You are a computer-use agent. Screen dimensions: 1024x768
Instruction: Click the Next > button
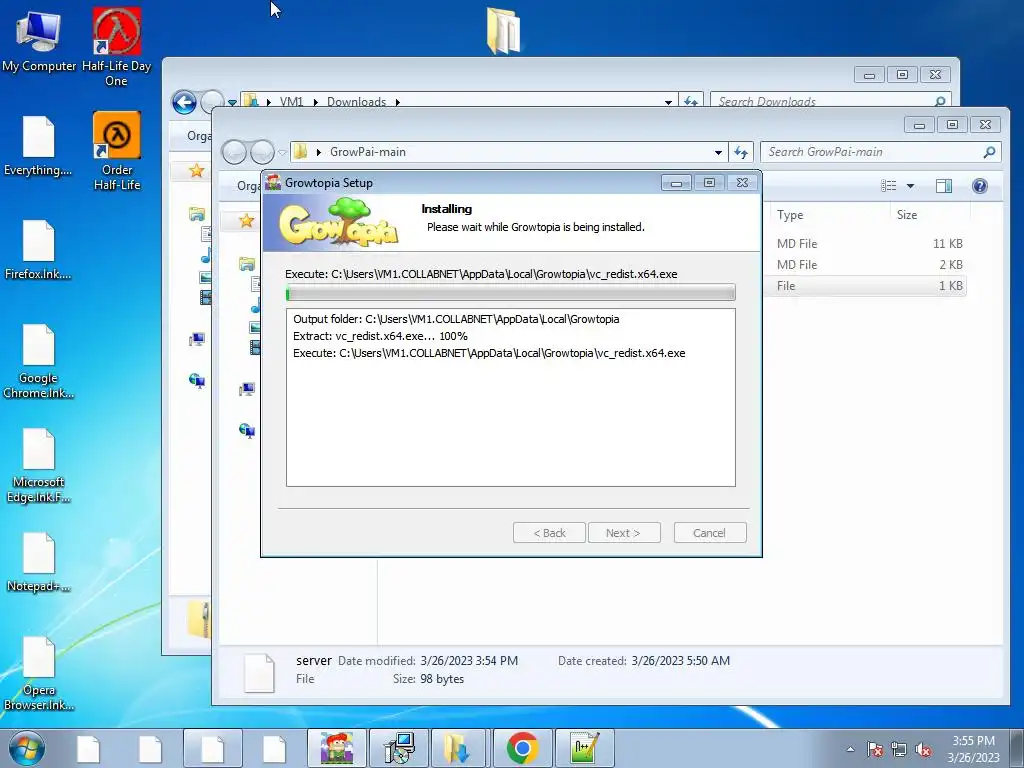[624, 533]
